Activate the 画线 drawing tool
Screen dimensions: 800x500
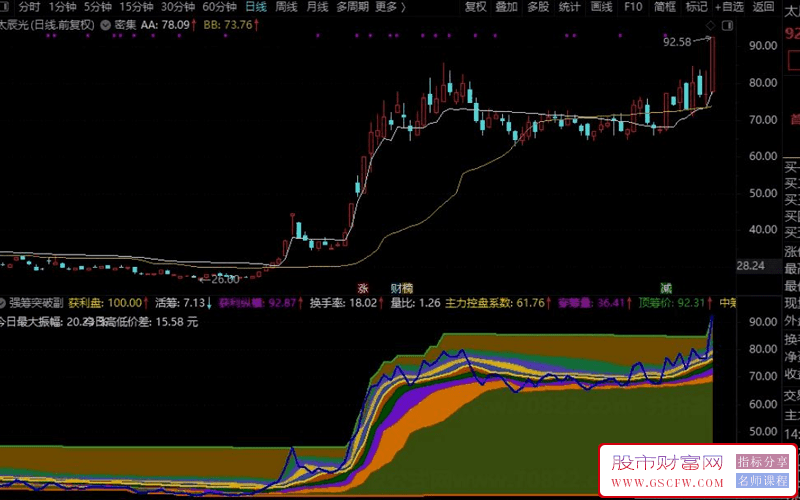pos(602,7)
